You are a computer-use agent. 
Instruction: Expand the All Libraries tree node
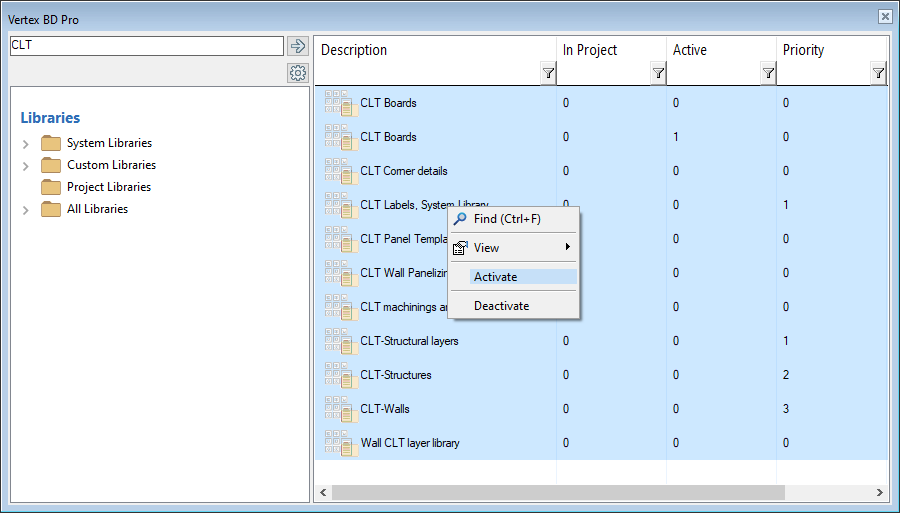[x=26, y=210]
